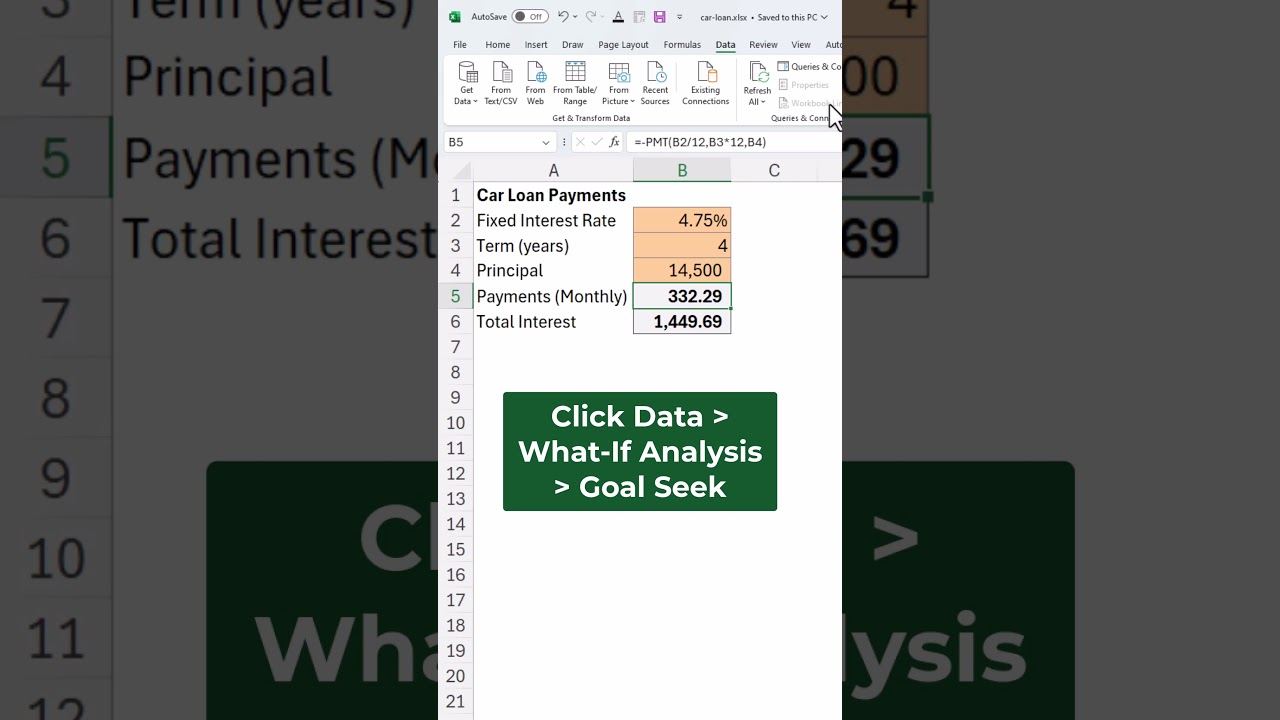Open the Undo history dropdown arrow
The width and height of the screenshot is (1280, 720).
click(x=574, y=17)
